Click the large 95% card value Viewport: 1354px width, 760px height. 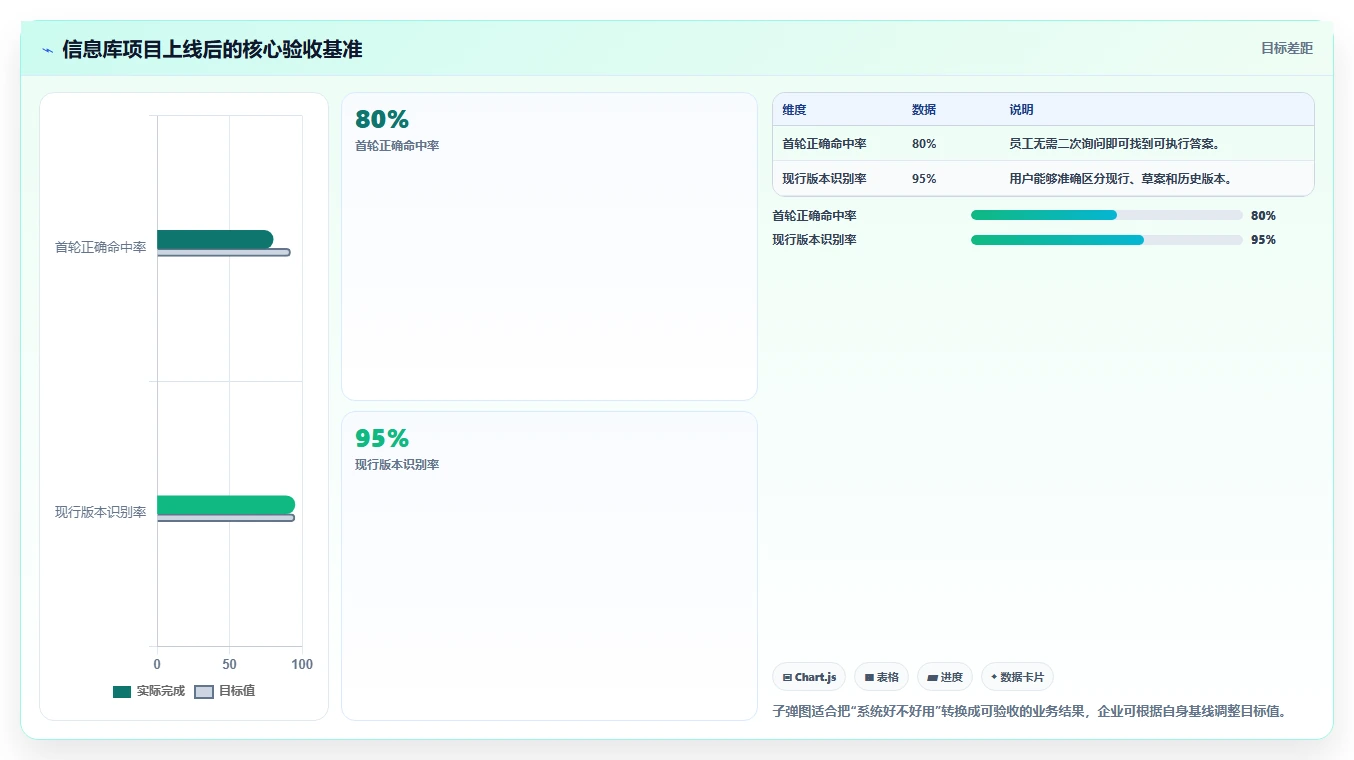(x=382, y=438)
